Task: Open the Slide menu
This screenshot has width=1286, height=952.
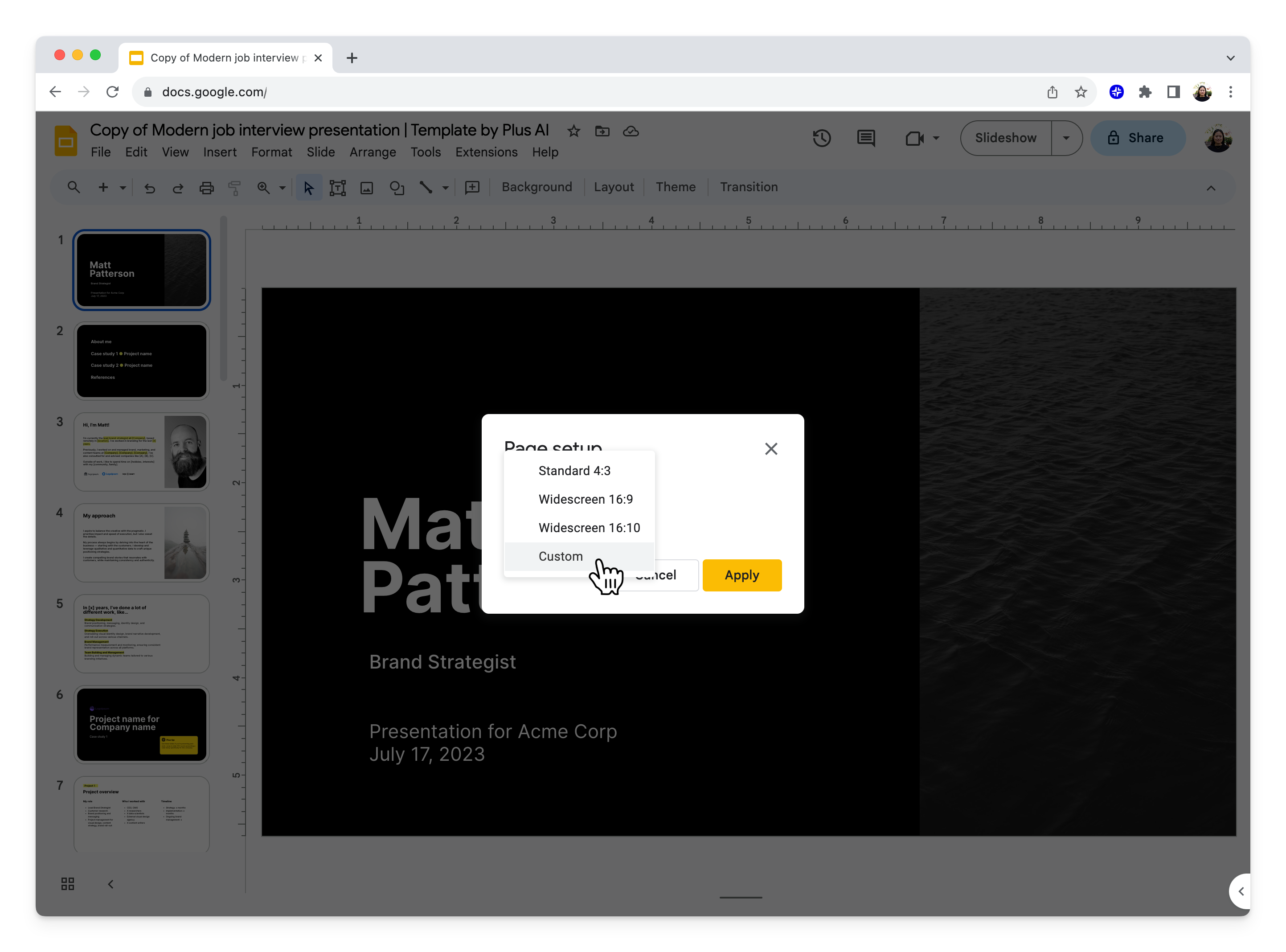Action: pos(320,152)
